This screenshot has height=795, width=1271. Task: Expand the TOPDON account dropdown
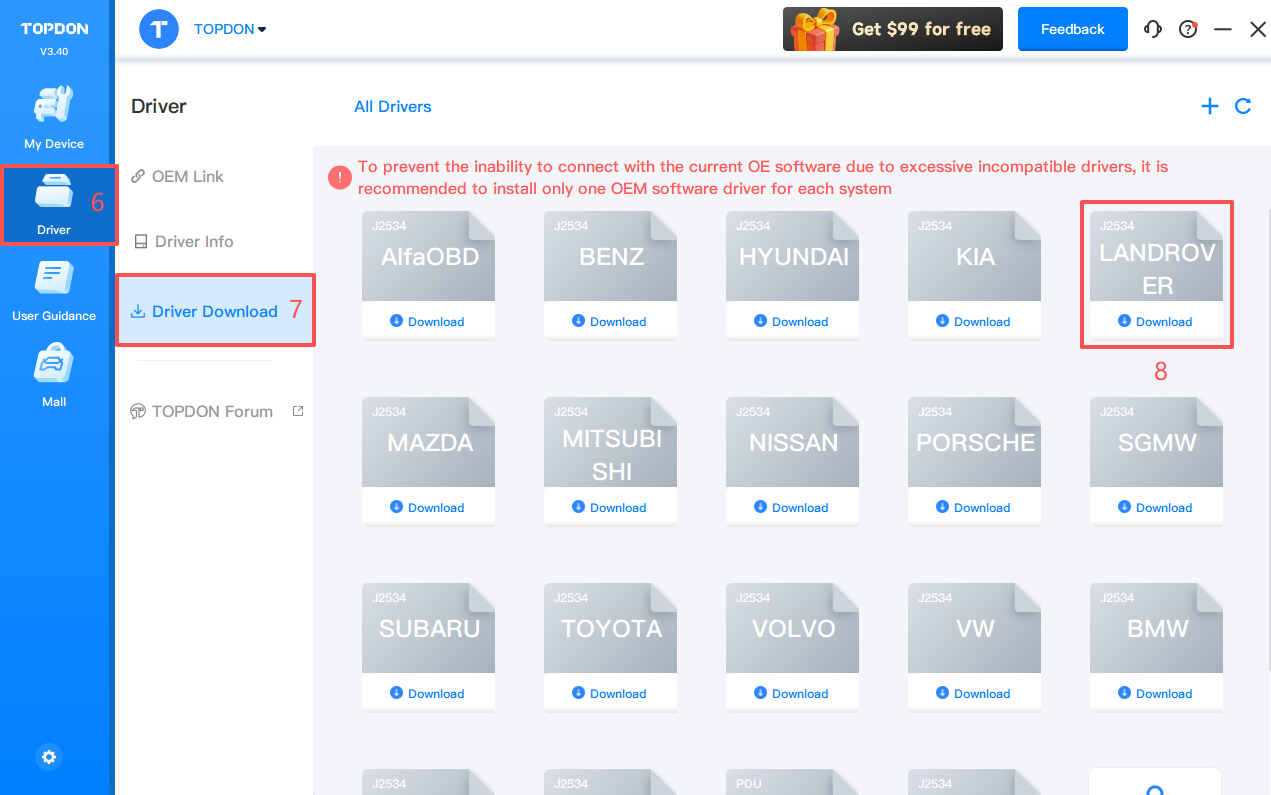click(229, 29)
